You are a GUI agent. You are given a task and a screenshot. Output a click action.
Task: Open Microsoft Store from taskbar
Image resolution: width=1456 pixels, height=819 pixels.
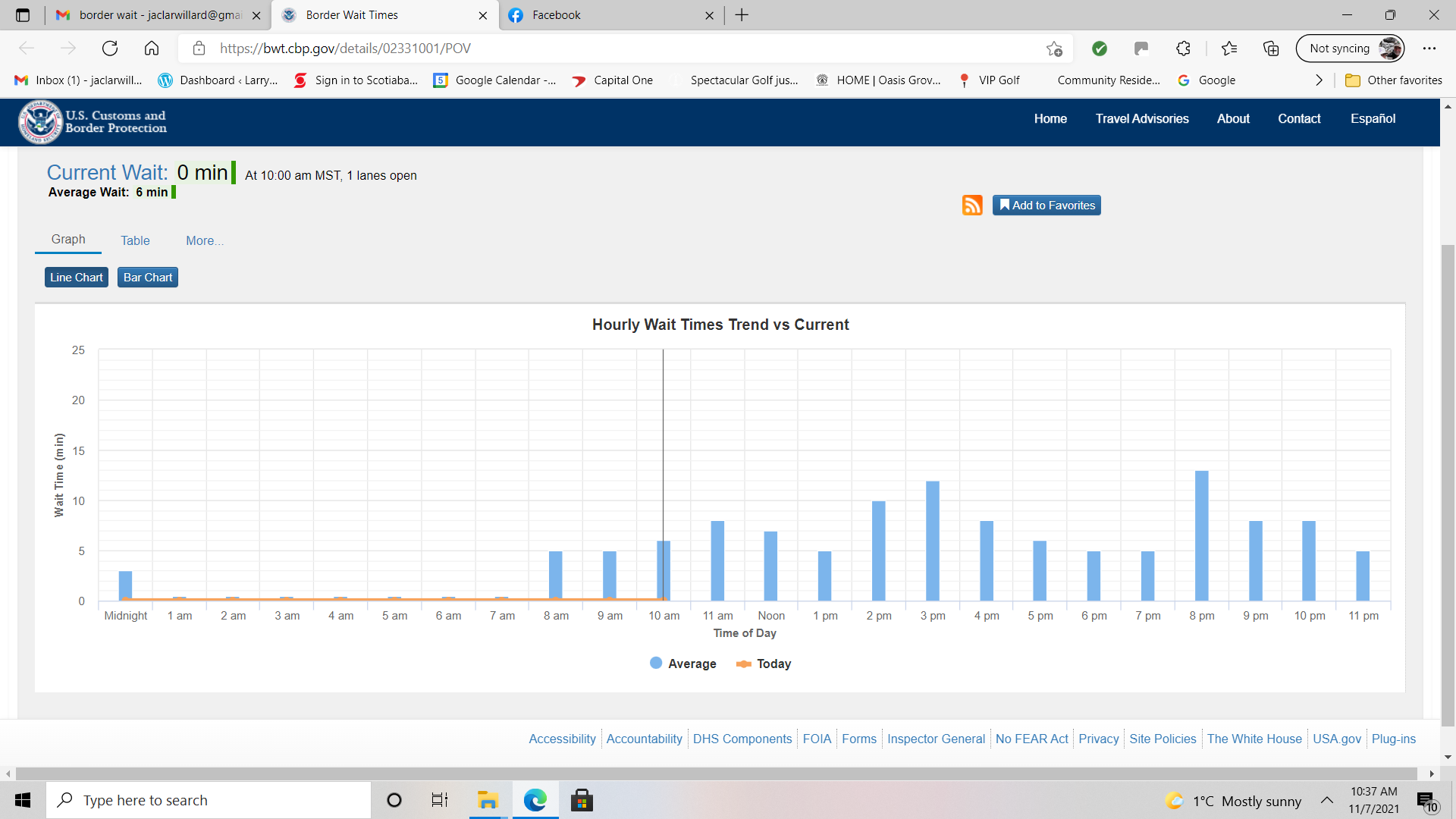(582, 800)
